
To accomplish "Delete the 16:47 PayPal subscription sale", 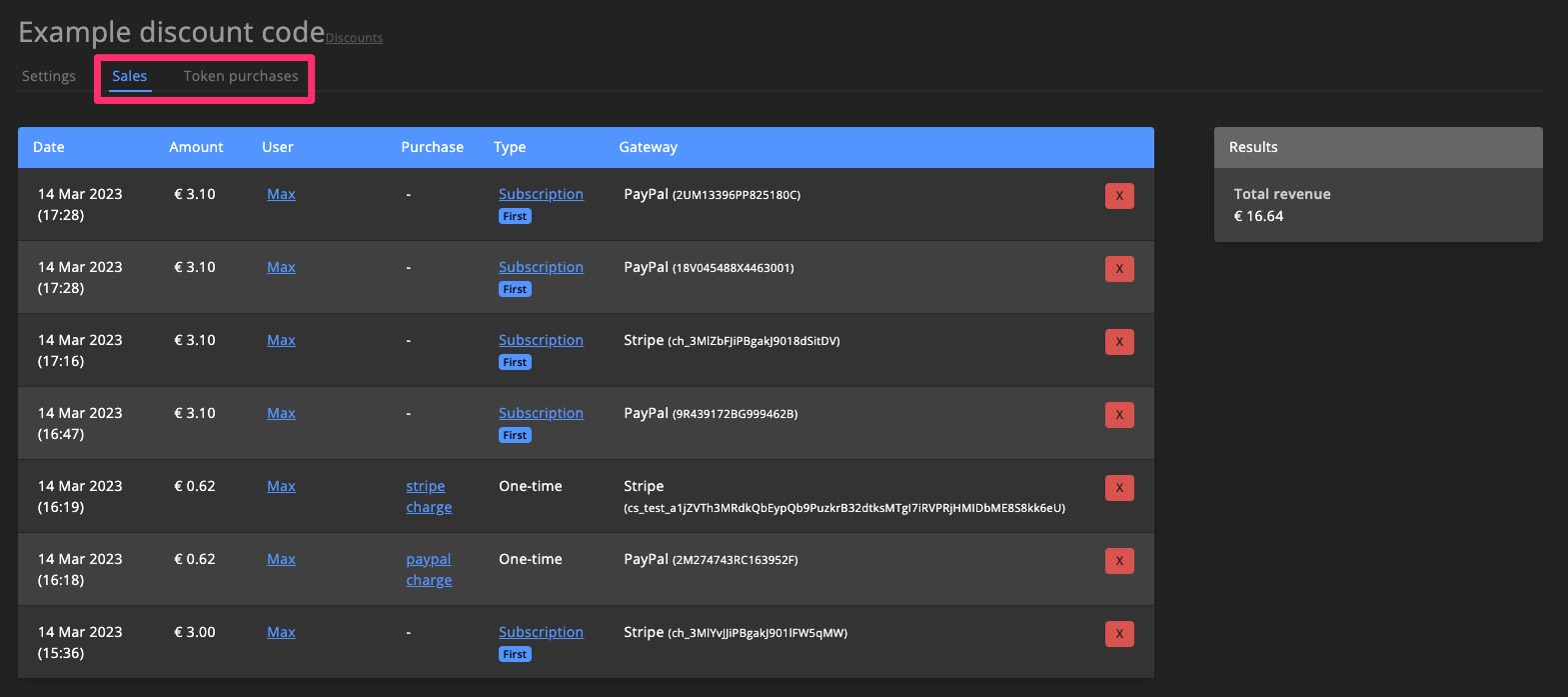I will click(1118, 415).
